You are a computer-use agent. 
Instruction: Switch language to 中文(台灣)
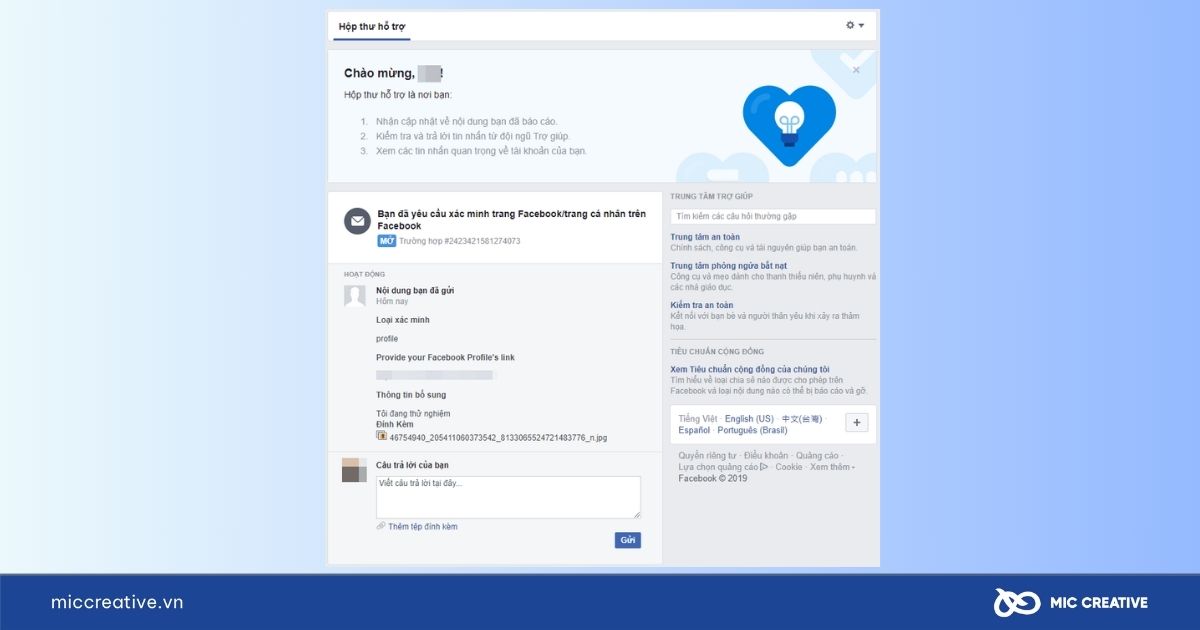[802, 419]
